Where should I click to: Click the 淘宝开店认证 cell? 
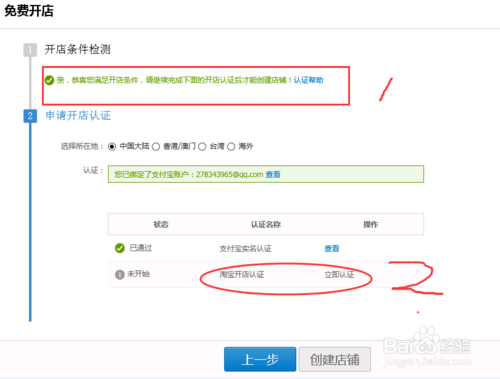[x=242, y=275]
